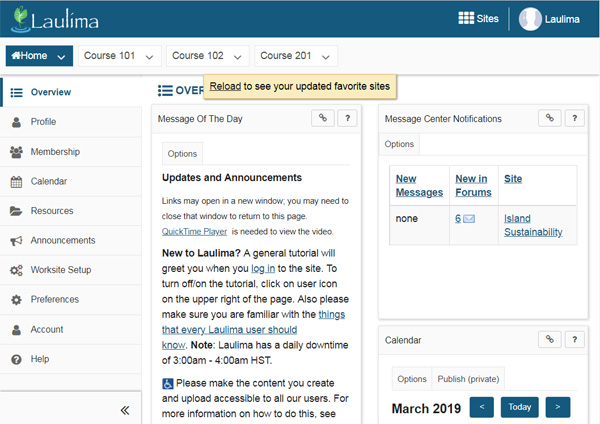Image resolution: width=600 pixels, height=424 pixels.
Task: Click the forum envelope icon beside 6
Action: coord(469,219)
